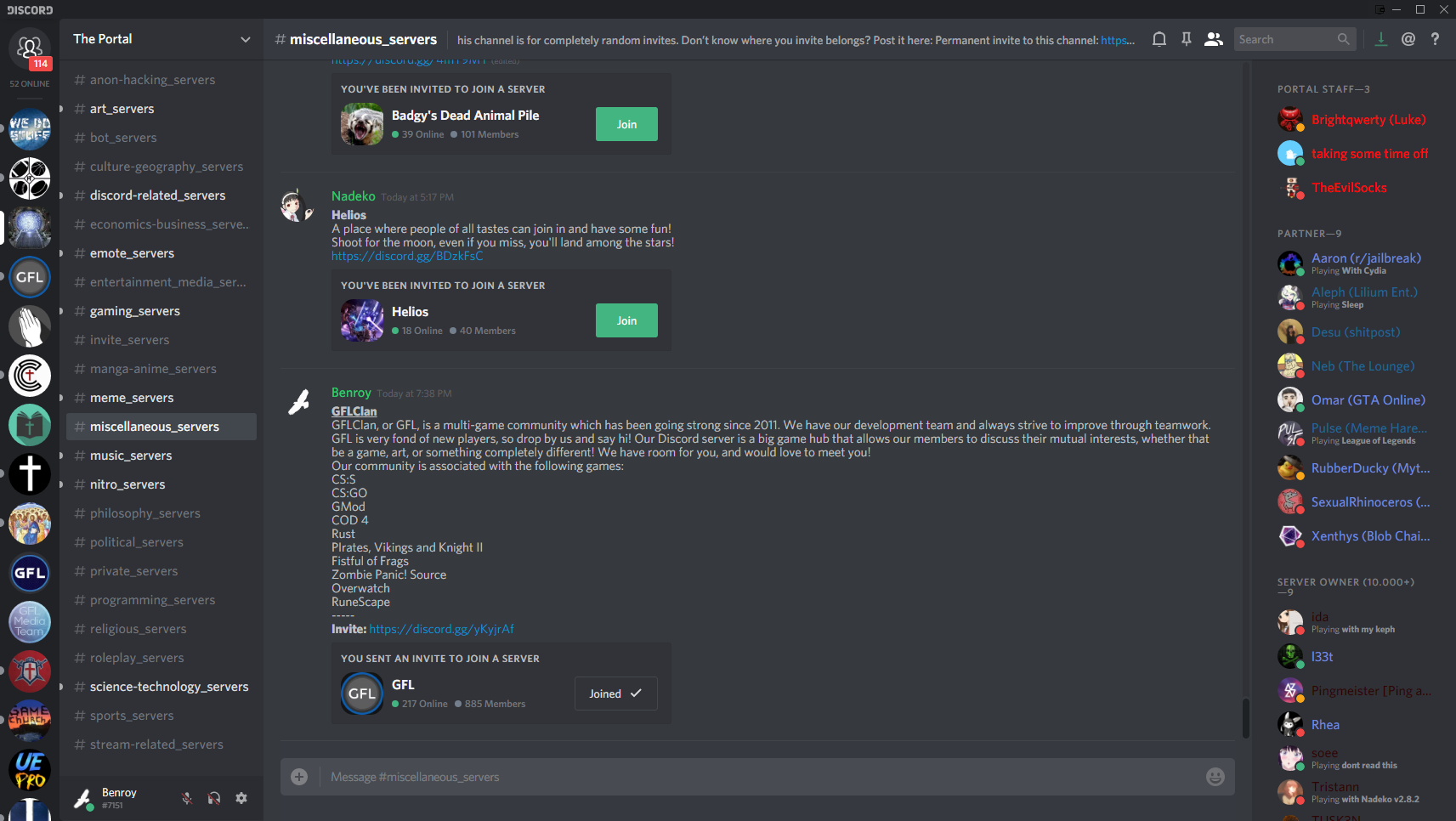The width and height of the screenshot is (1456, 821).
Task: Show pinned messages with pin icon
Action: [x=1187, y=39]
